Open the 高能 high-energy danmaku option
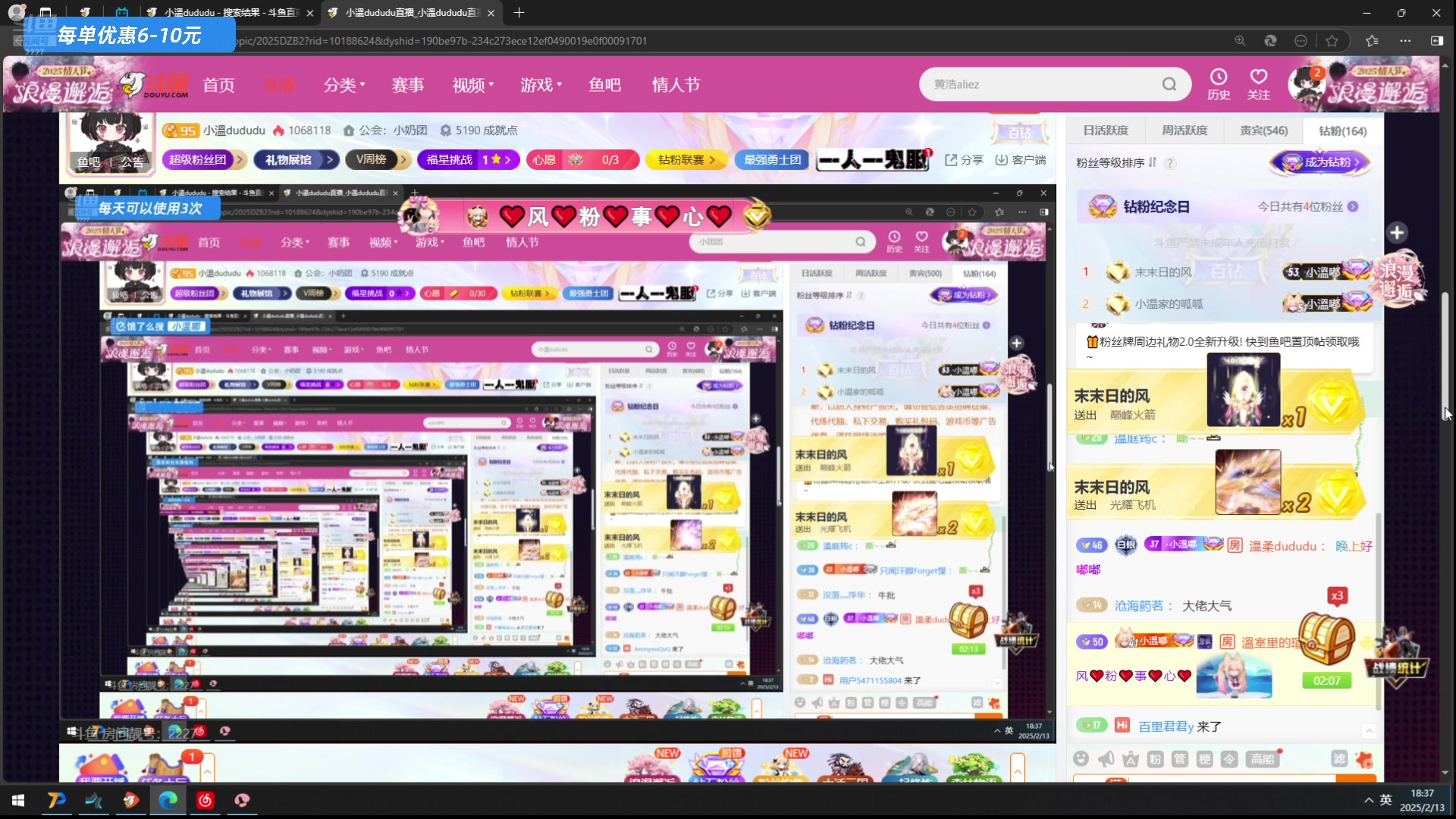The height and width of the screenshot is (819, 1456). click(x=1263, y=759)
